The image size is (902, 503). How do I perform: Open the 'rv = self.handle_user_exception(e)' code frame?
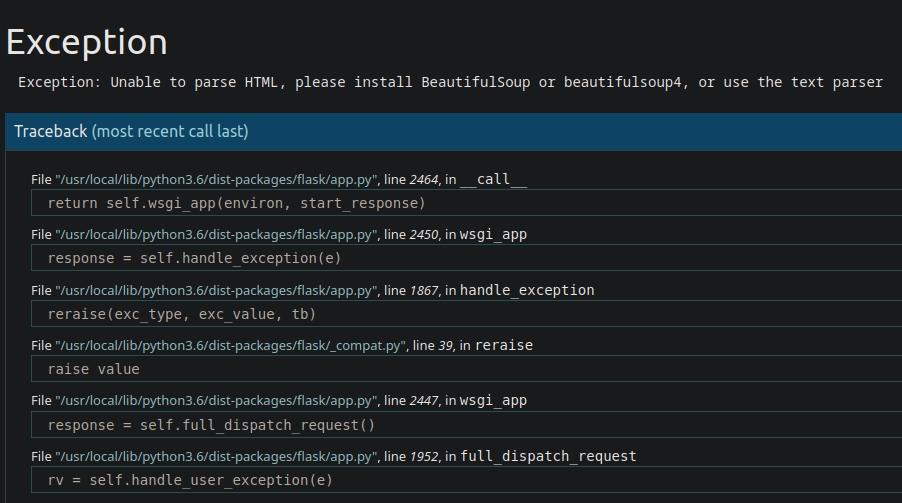[190, 480]
